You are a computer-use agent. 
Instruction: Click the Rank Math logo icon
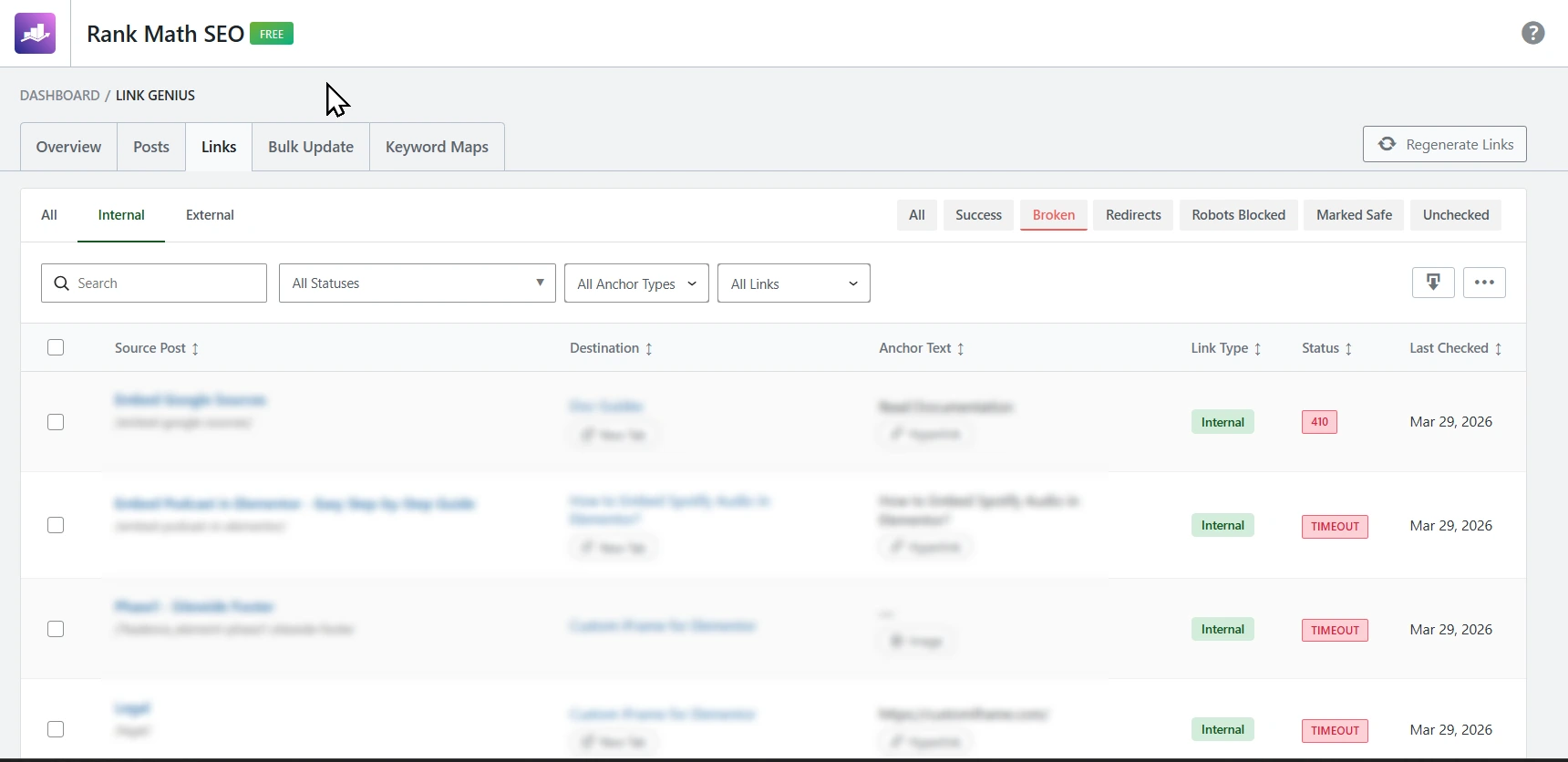click(36, 34)
